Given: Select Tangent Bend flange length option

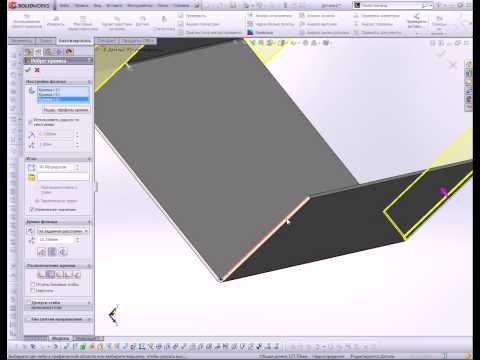Looking at the screenshot, I should [x=63, y=252].
